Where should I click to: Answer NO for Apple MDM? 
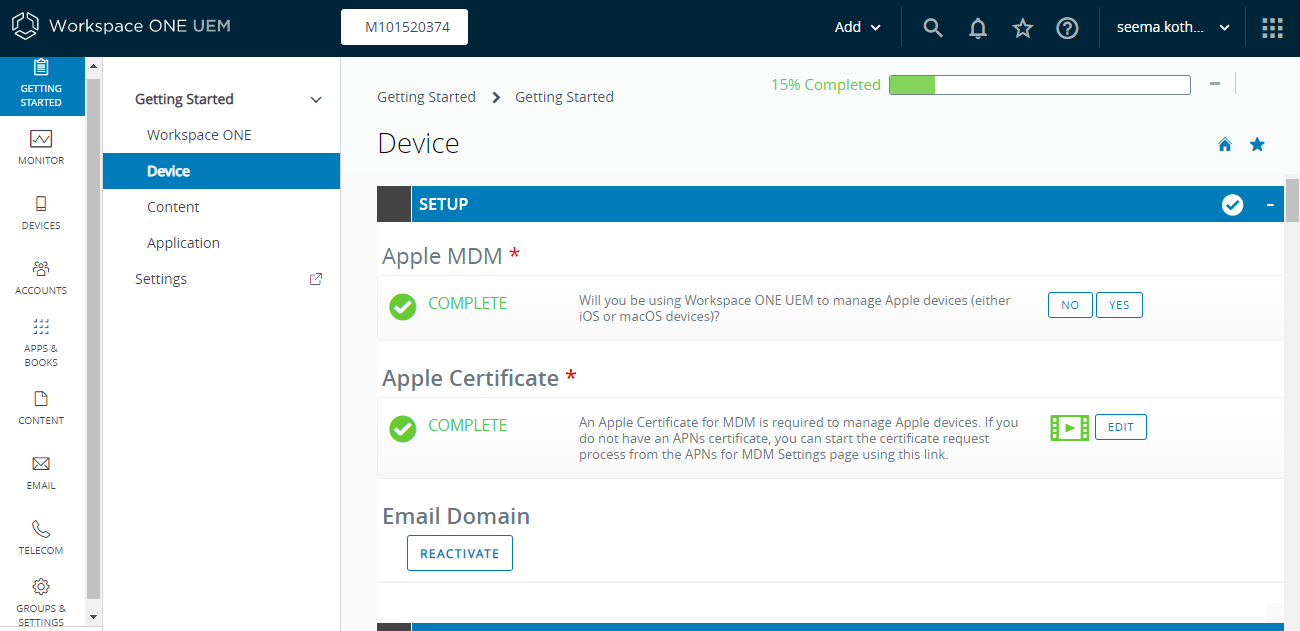(x=1070, y=305)
